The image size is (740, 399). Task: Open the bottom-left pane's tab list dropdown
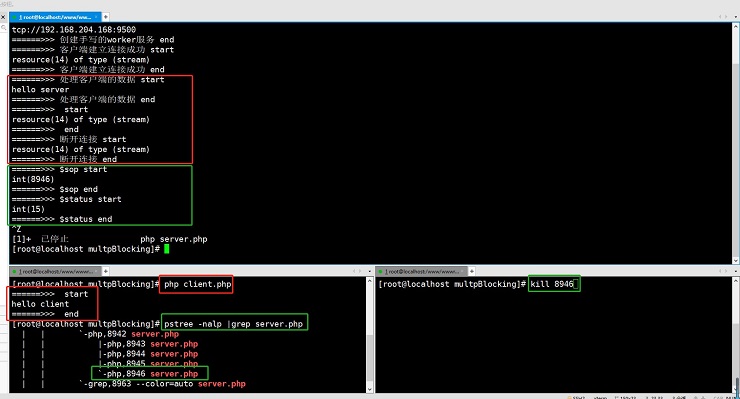[370, 272]
